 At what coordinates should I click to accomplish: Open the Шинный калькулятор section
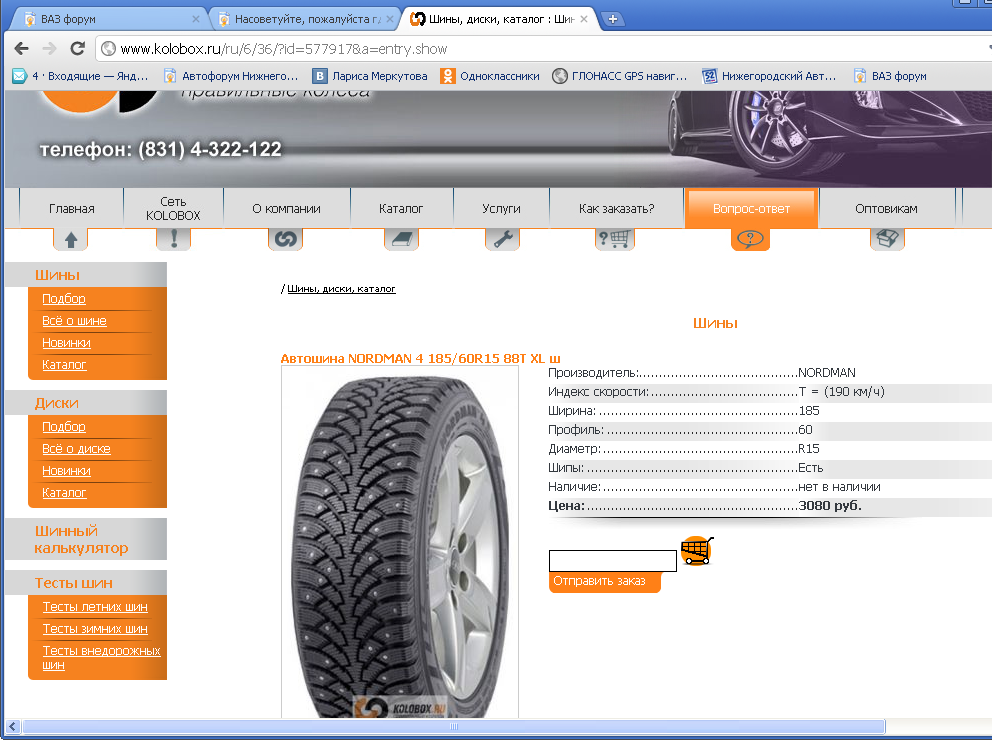82,540
